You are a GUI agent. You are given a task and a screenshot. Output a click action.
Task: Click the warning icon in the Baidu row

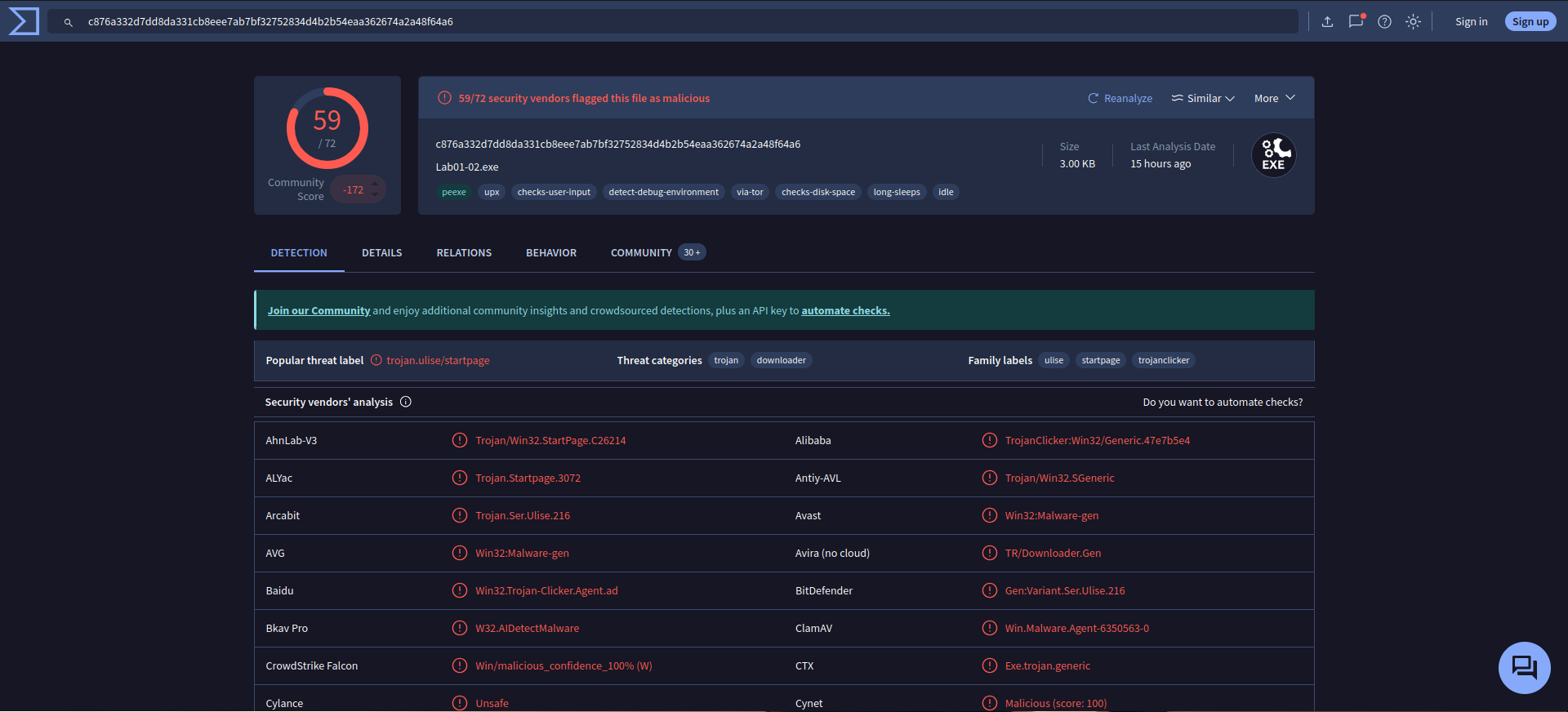(460, 590)
